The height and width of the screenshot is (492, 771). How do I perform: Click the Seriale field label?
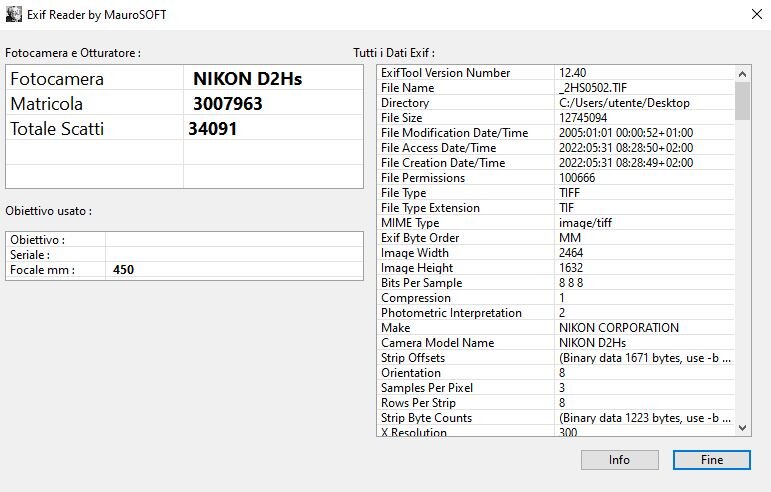point(30,255)
